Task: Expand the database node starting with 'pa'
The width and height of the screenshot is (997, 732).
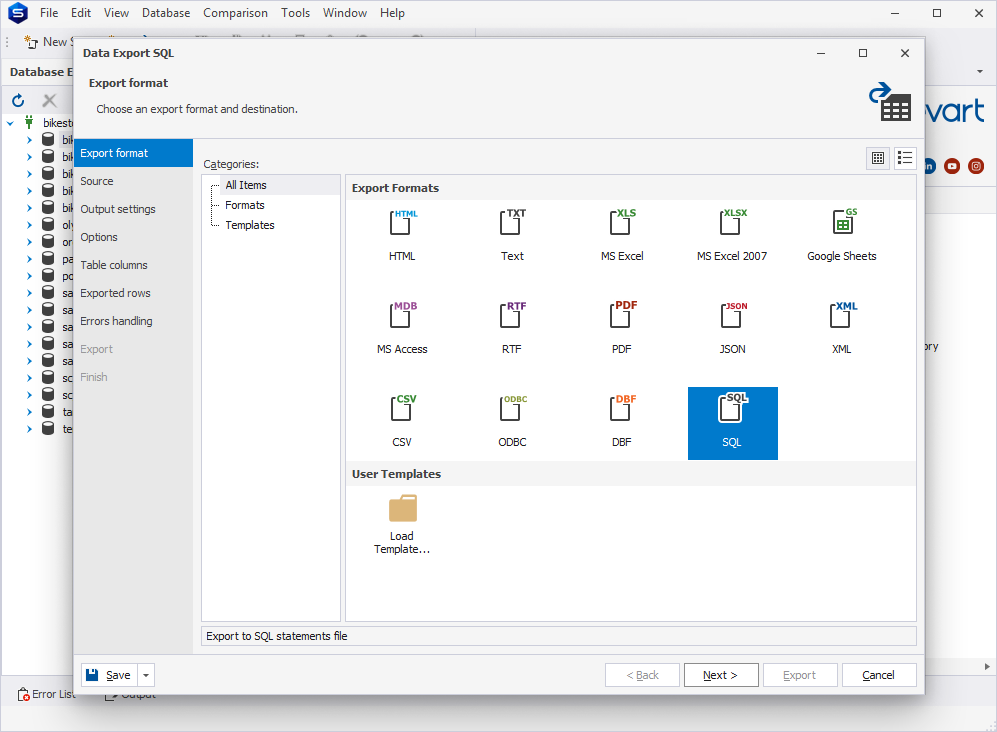Action: (29, 259)
